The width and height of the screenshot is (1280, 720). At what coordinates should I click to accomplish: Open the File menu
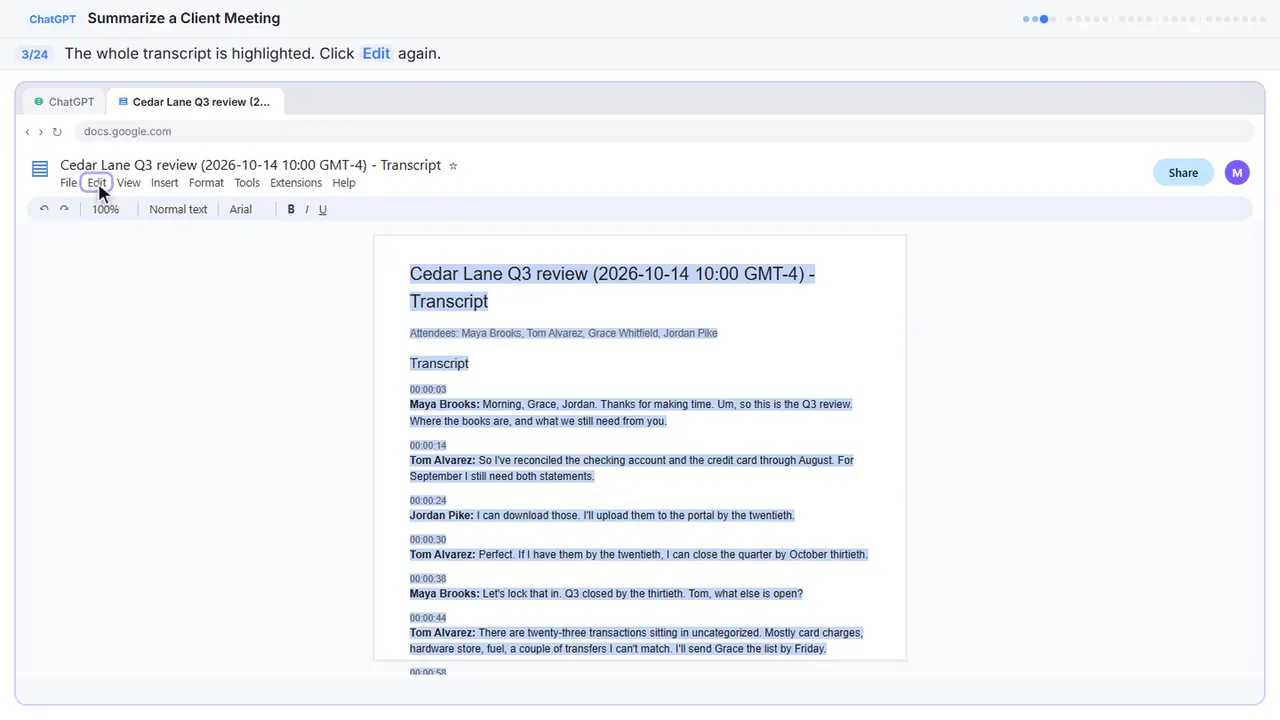68,183
